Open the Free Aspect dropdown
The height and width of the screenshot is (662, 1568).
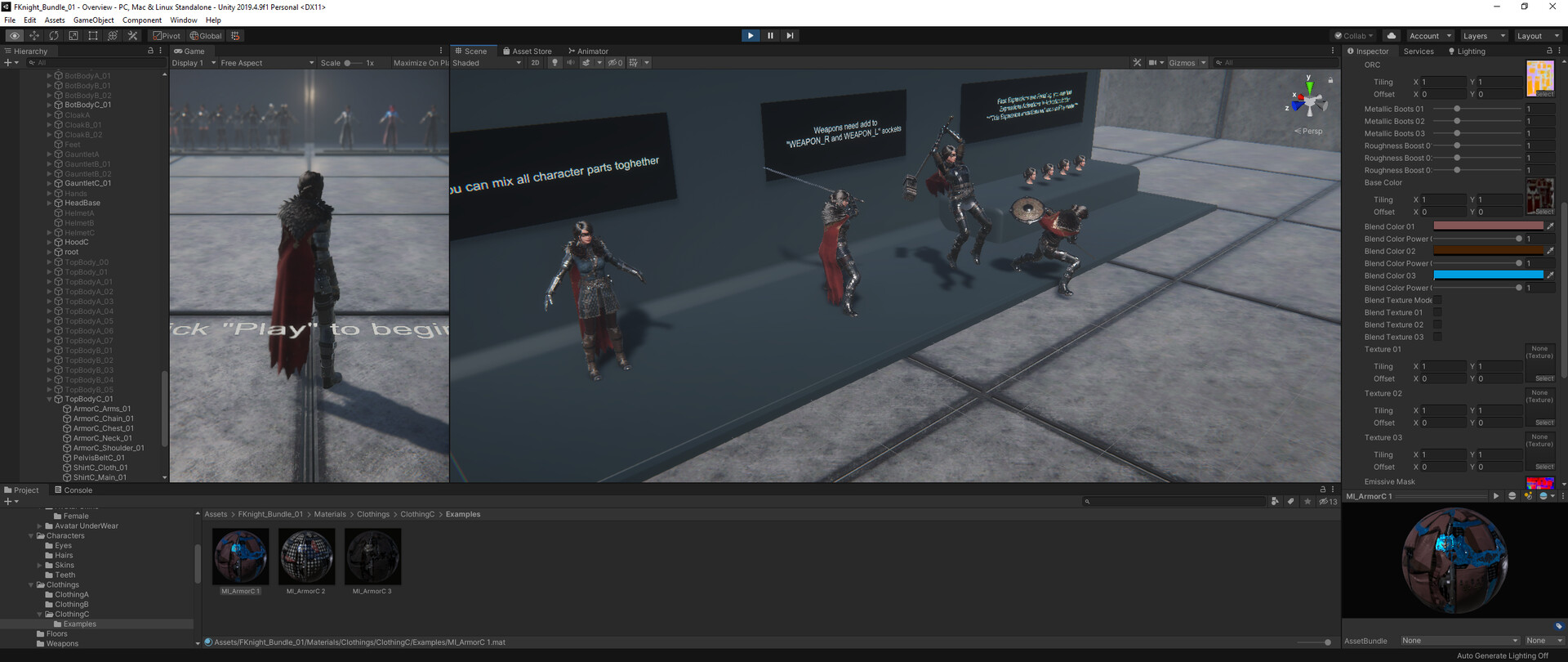(x=267, y=63)
